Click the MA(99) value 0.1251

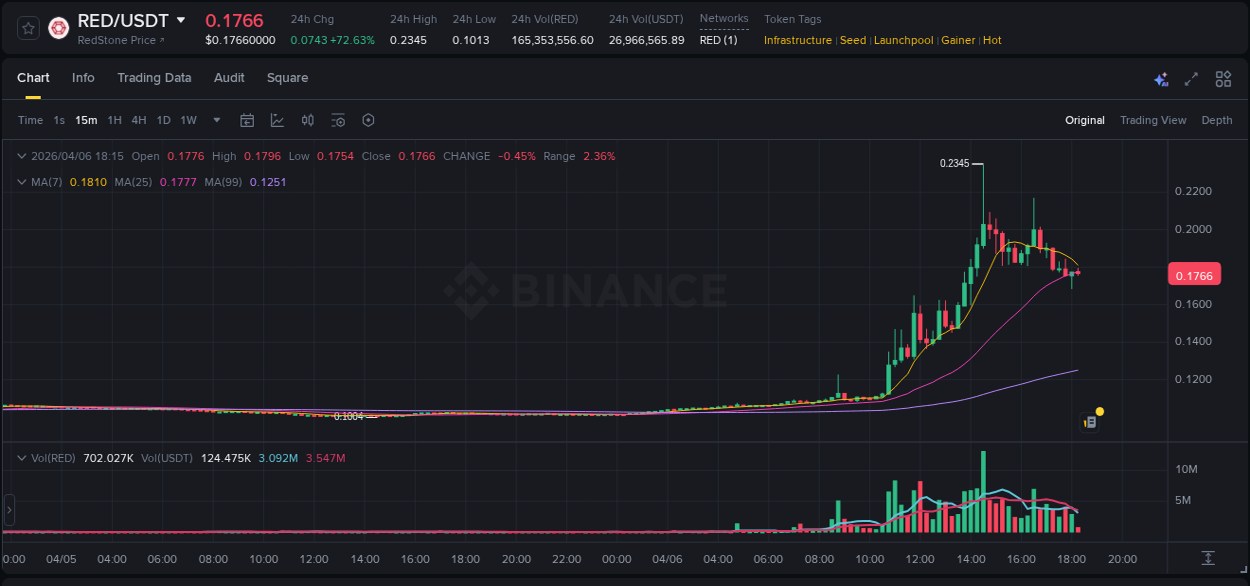[267, 182]
